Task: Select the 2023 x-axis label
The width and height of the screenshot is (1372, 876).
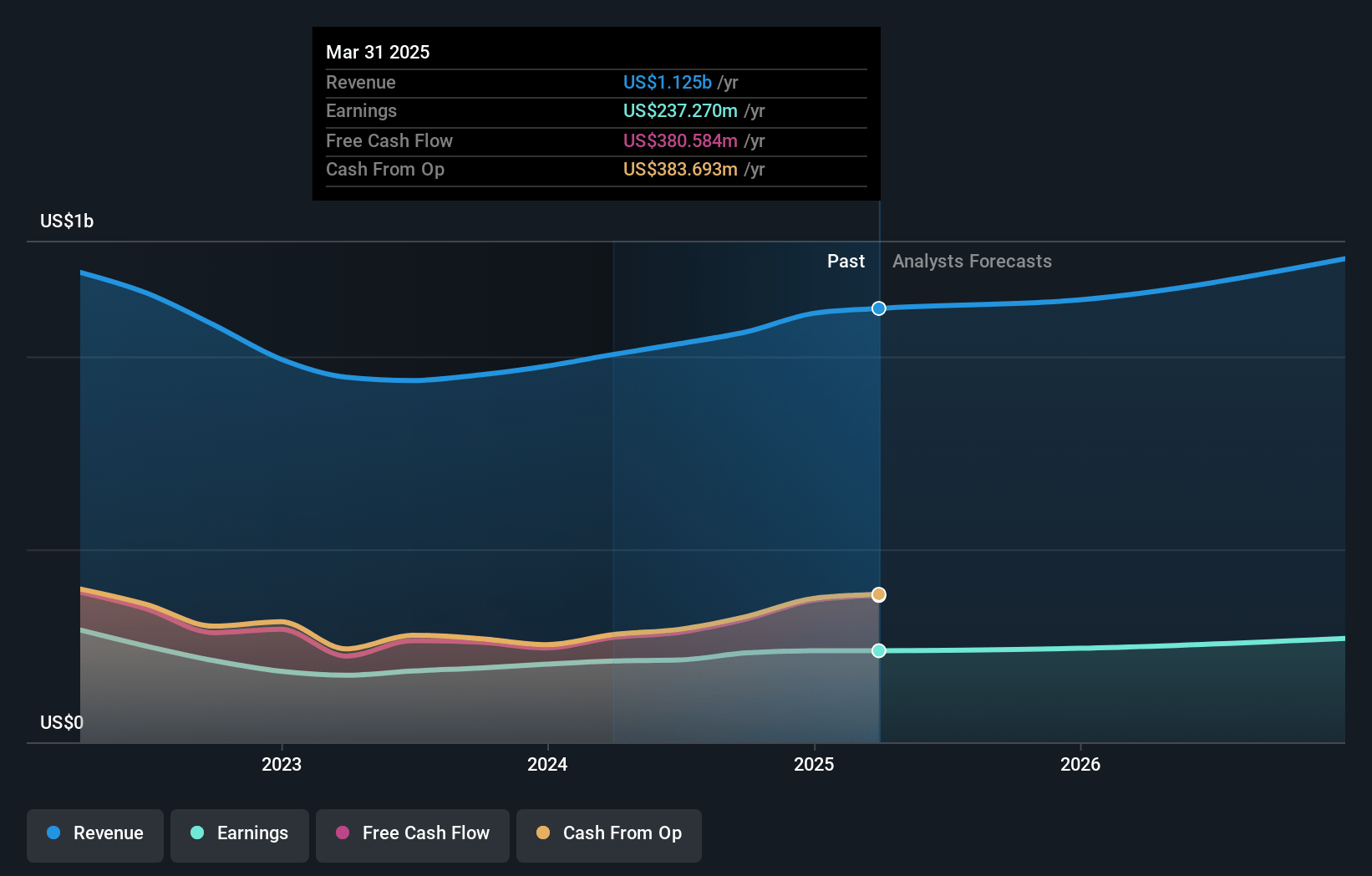Action: point(282,764)
